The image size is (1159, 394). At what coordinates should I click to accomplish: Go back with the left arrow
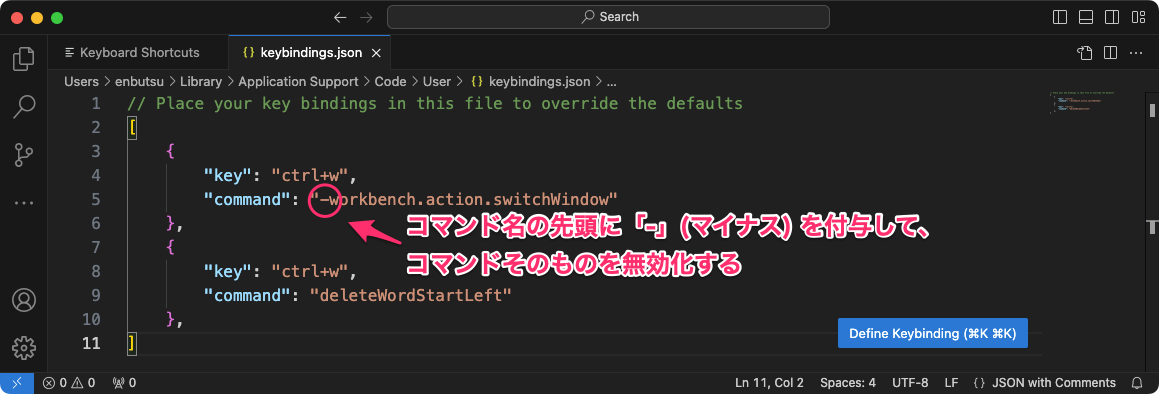point(340,16)
